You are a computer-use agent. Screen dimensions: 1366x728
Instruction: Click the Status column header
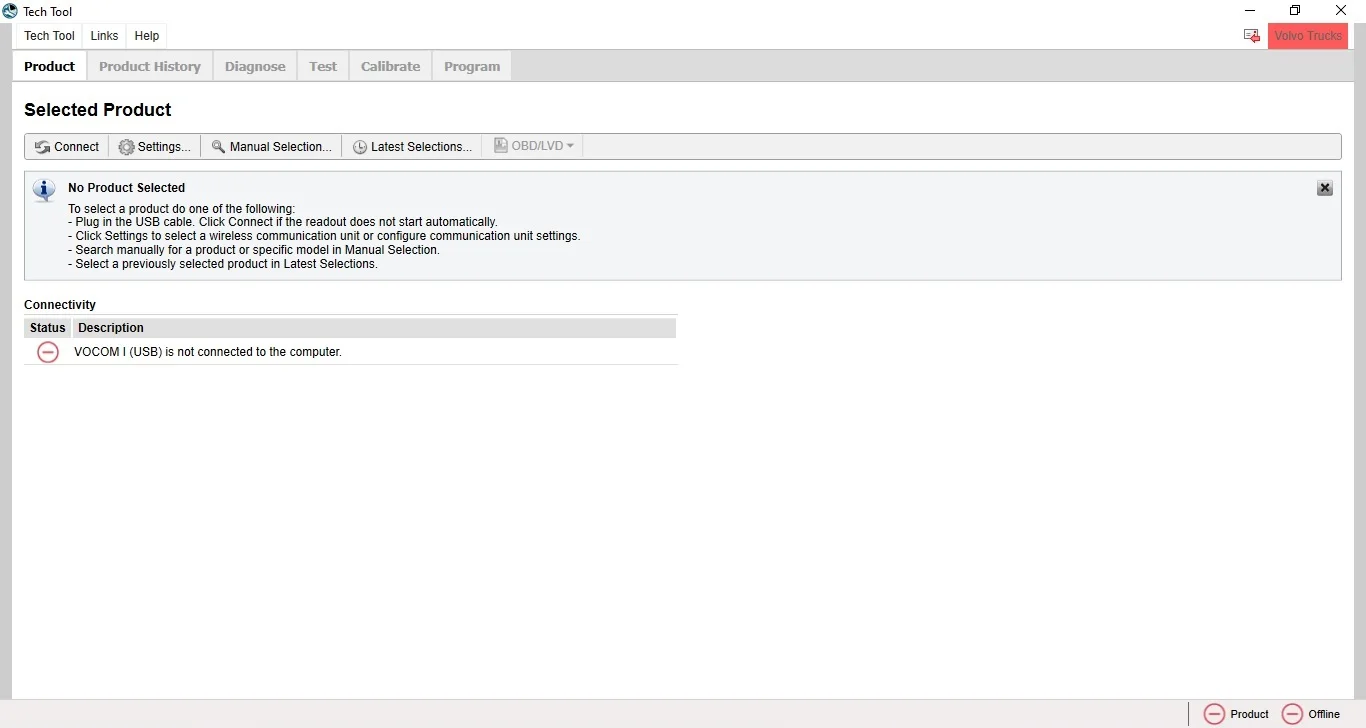pos(47,328)
